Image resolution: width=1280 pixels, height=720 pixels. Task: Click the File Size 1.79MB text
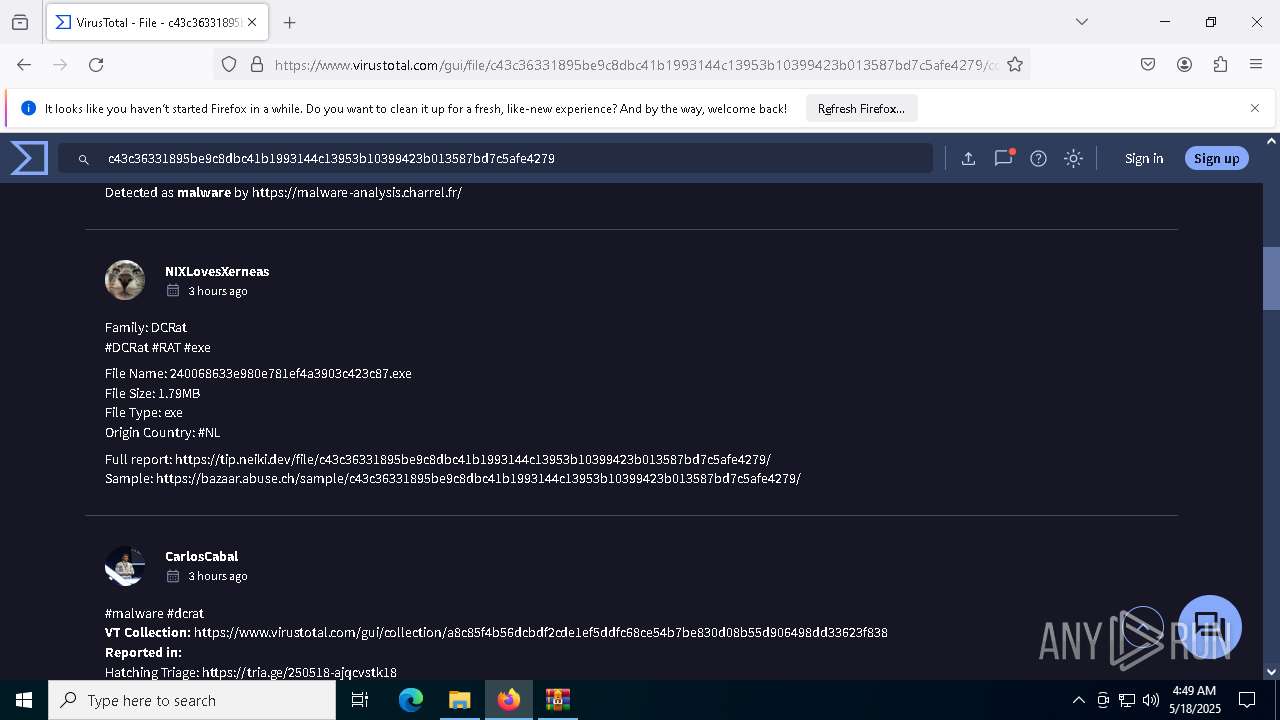(153, 393)
